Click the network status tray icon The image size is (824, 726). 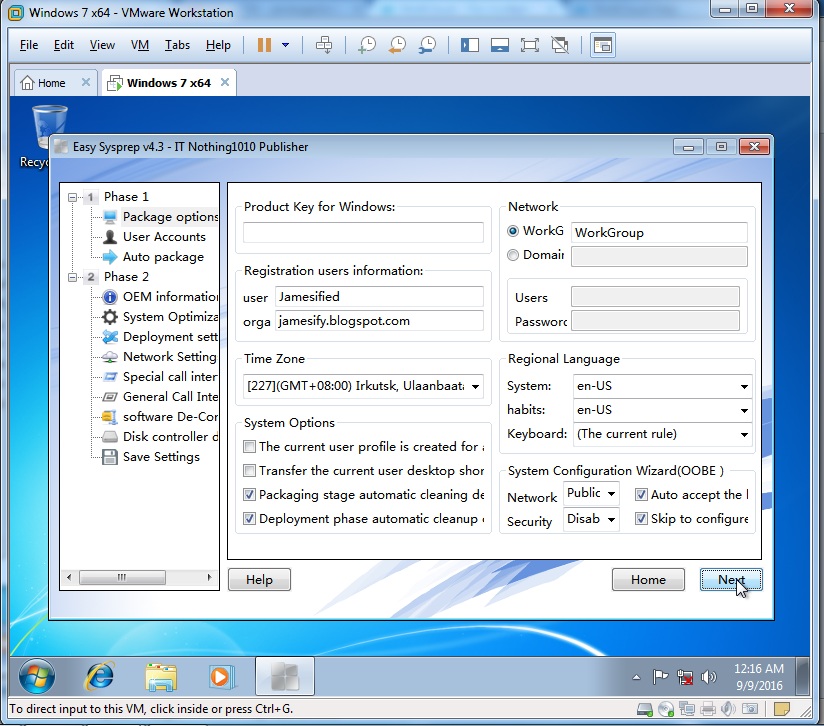click(685, 677)
